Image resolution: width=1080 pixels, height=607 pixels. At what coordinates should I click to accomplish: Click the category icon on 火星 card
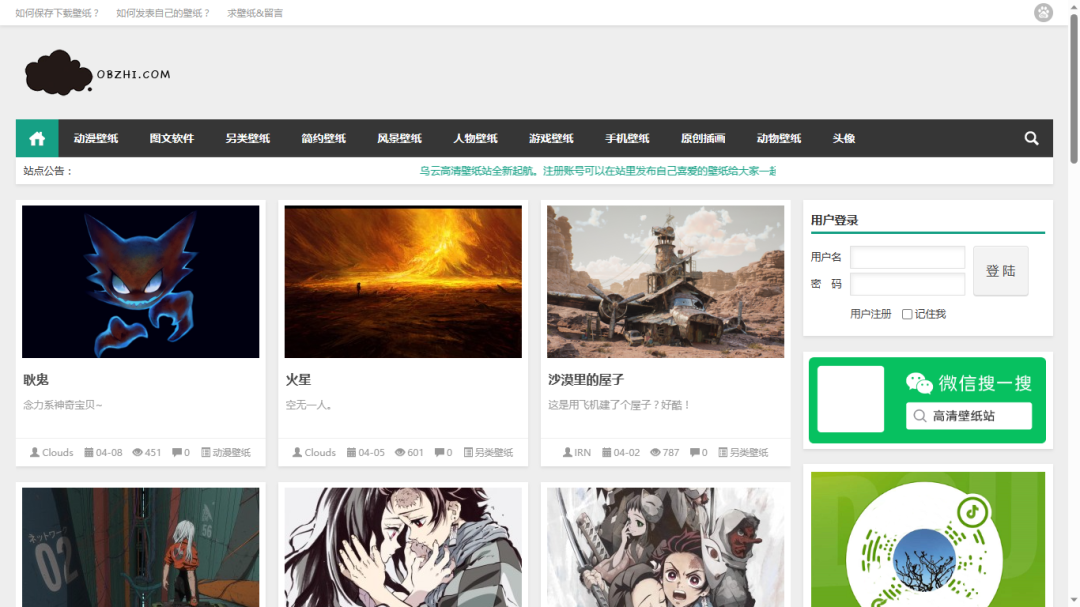point(468,453)
